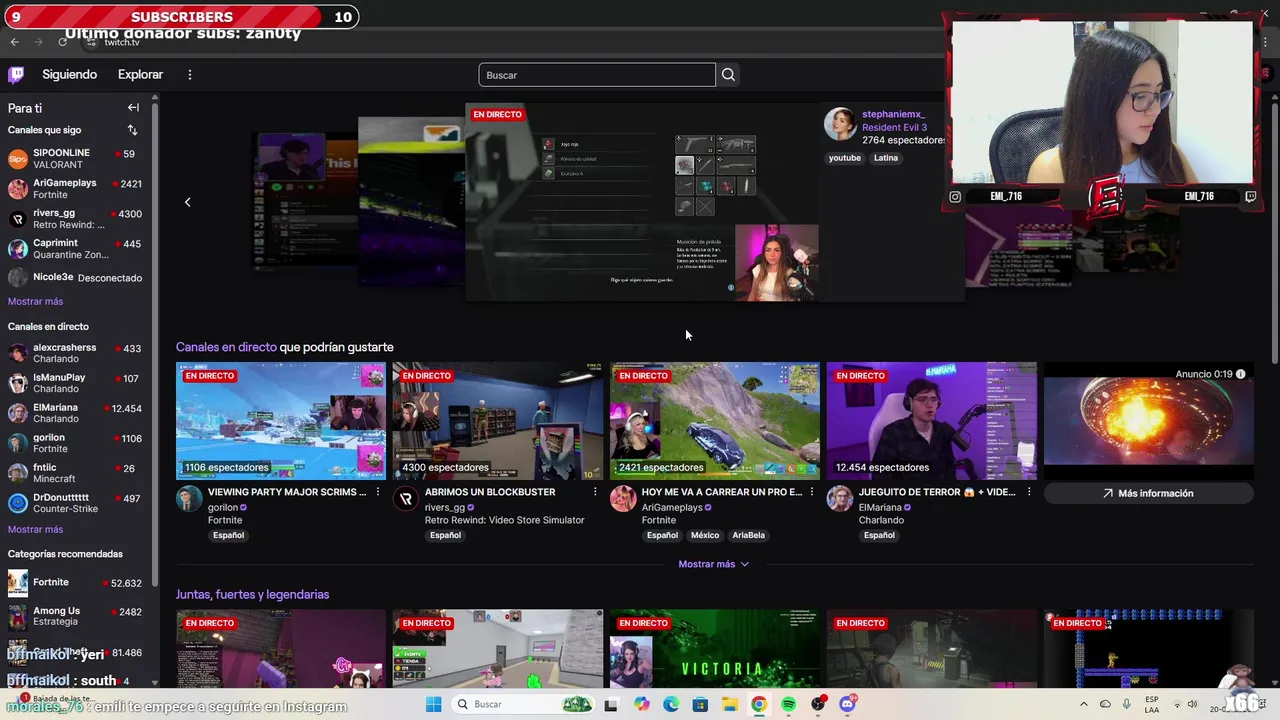The image size is (1280, 720).
Task: Open options for VIEWING PARTY MAJOR SCRIMS card
Action: 378,492
